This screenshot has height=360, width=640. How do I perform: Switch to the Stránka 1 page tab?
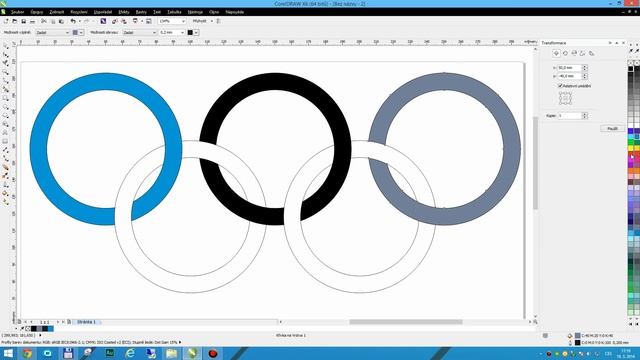tap(87, 322)
